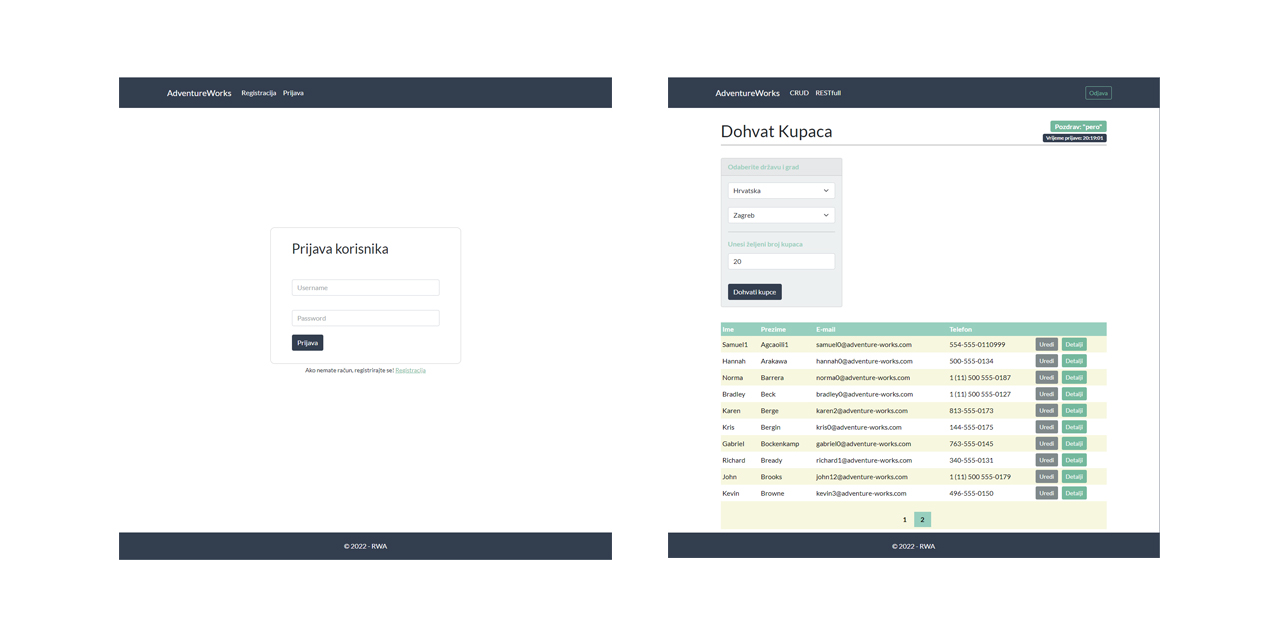
Task: Click "Uredi" for Samuel1 Agcaoili1
Action: (1045, 344)
